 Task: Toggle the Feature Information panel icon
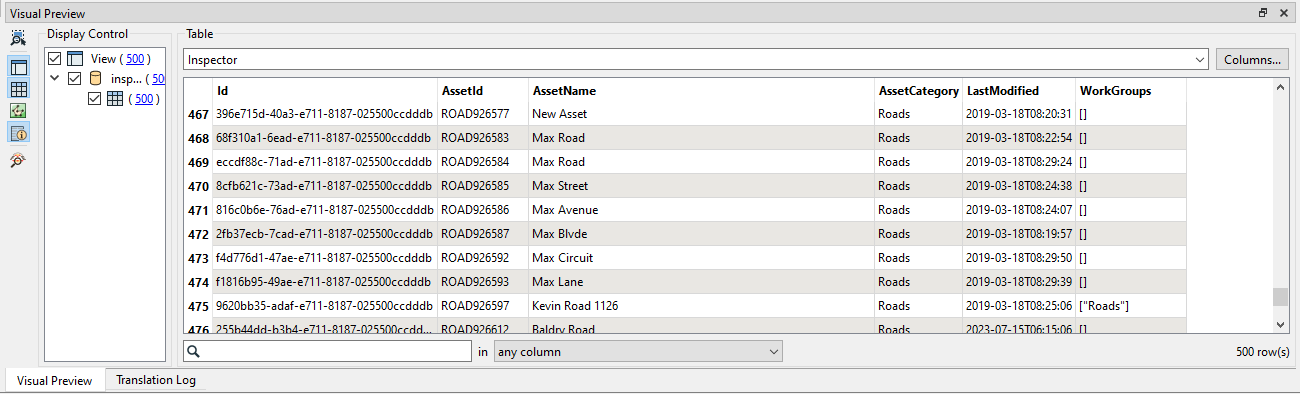click(x=19, y=132)
